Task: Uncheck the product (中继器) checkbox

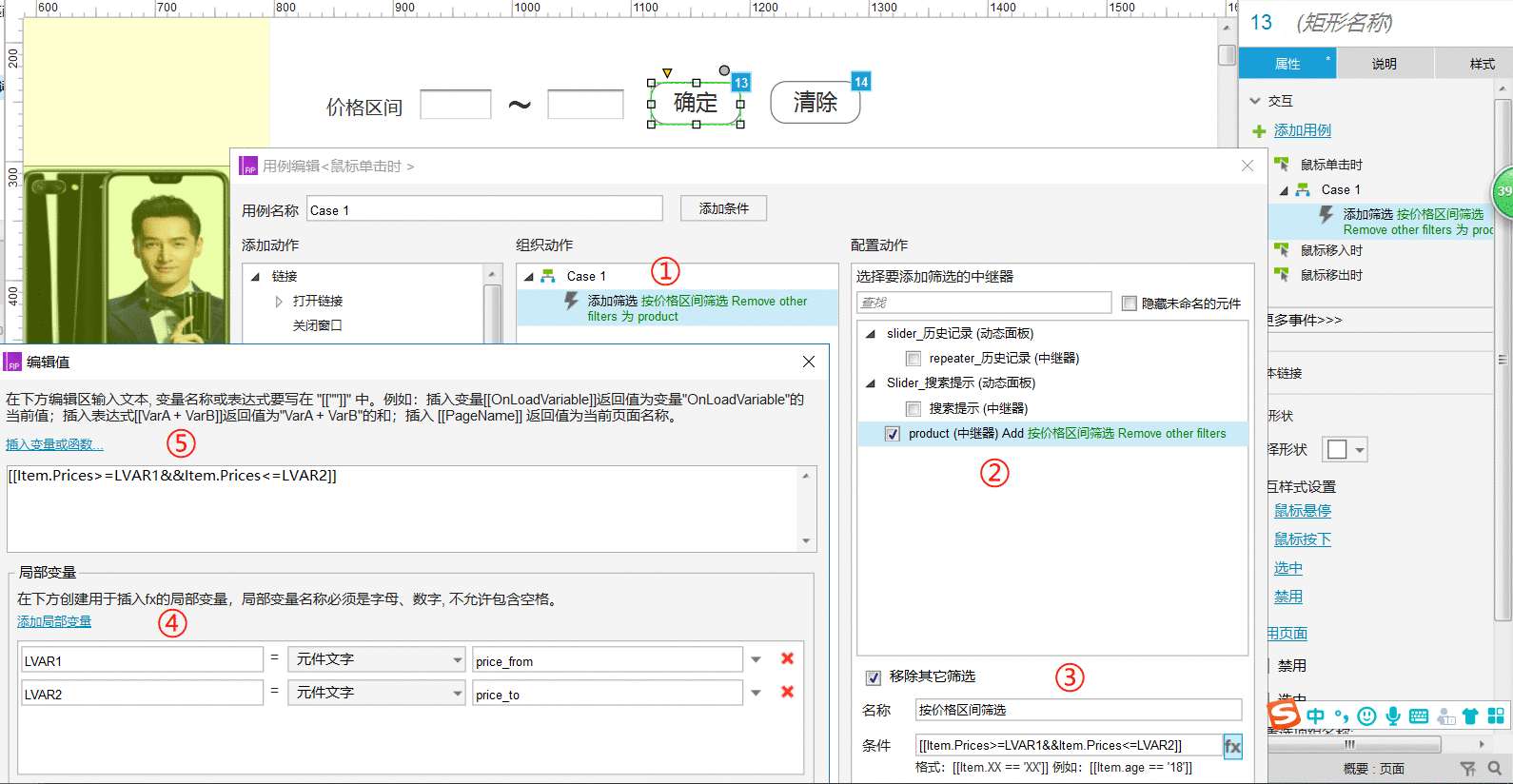Action: coord(893,434)
